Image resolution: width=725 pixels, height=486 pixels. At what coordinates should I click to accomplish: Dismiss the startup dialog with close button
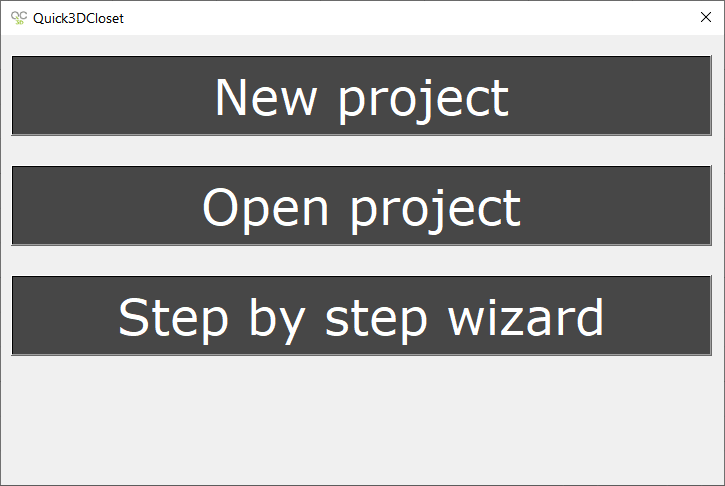(x=706, y=18)
